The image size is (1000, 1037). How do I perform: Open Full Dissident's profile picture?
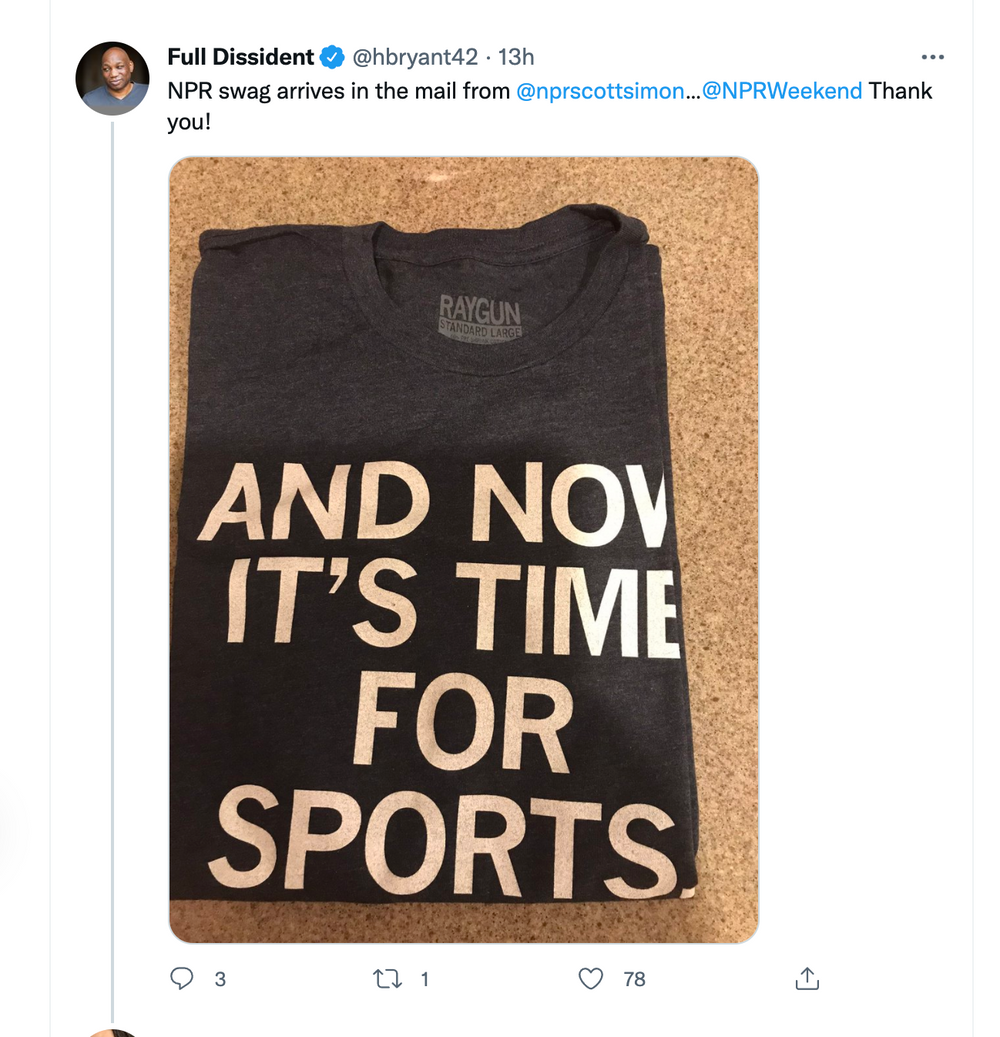tap(112, 78)
